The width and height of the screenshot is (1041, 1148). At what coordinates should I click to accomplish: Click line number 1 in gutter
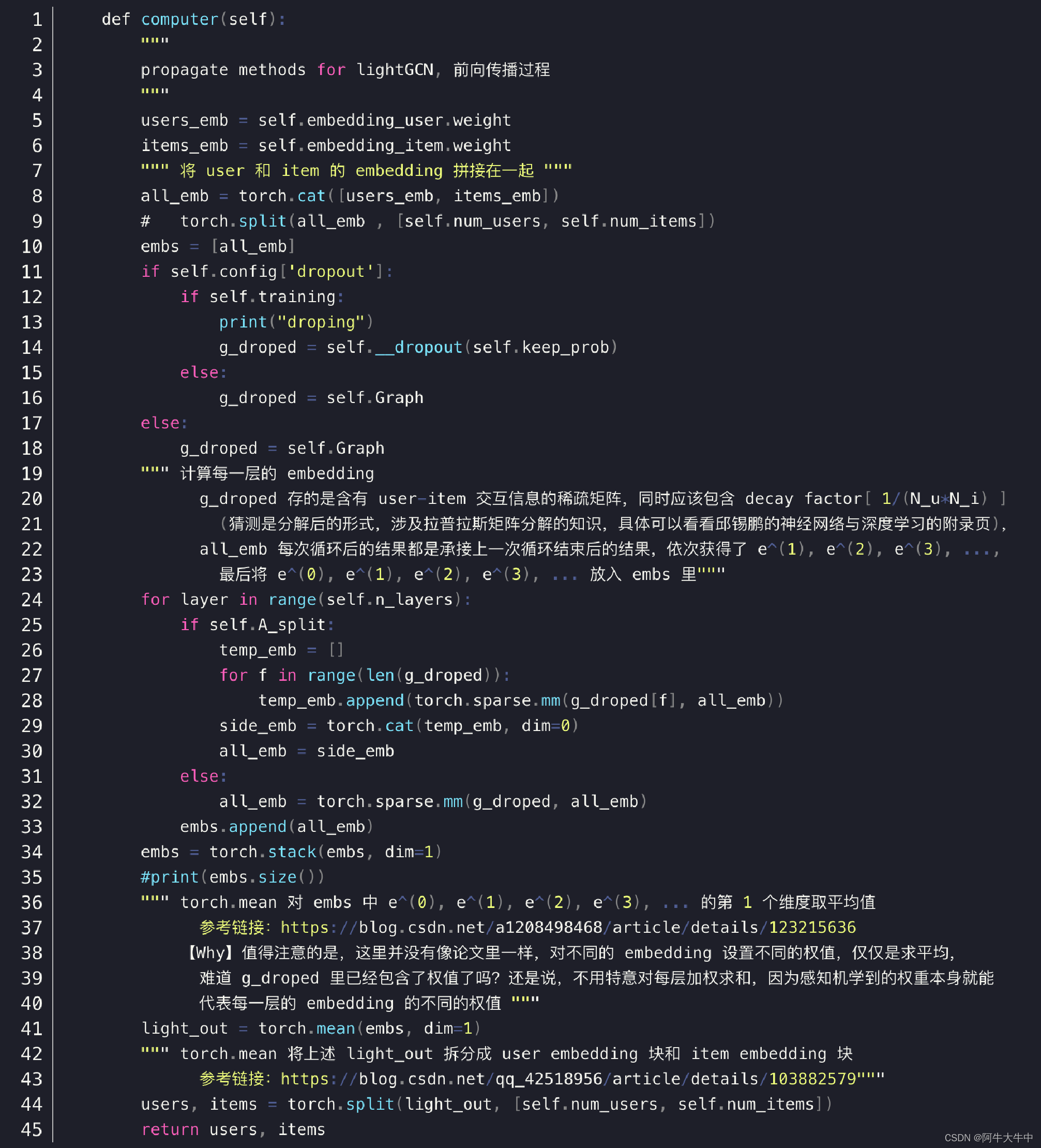click(37, 20)
